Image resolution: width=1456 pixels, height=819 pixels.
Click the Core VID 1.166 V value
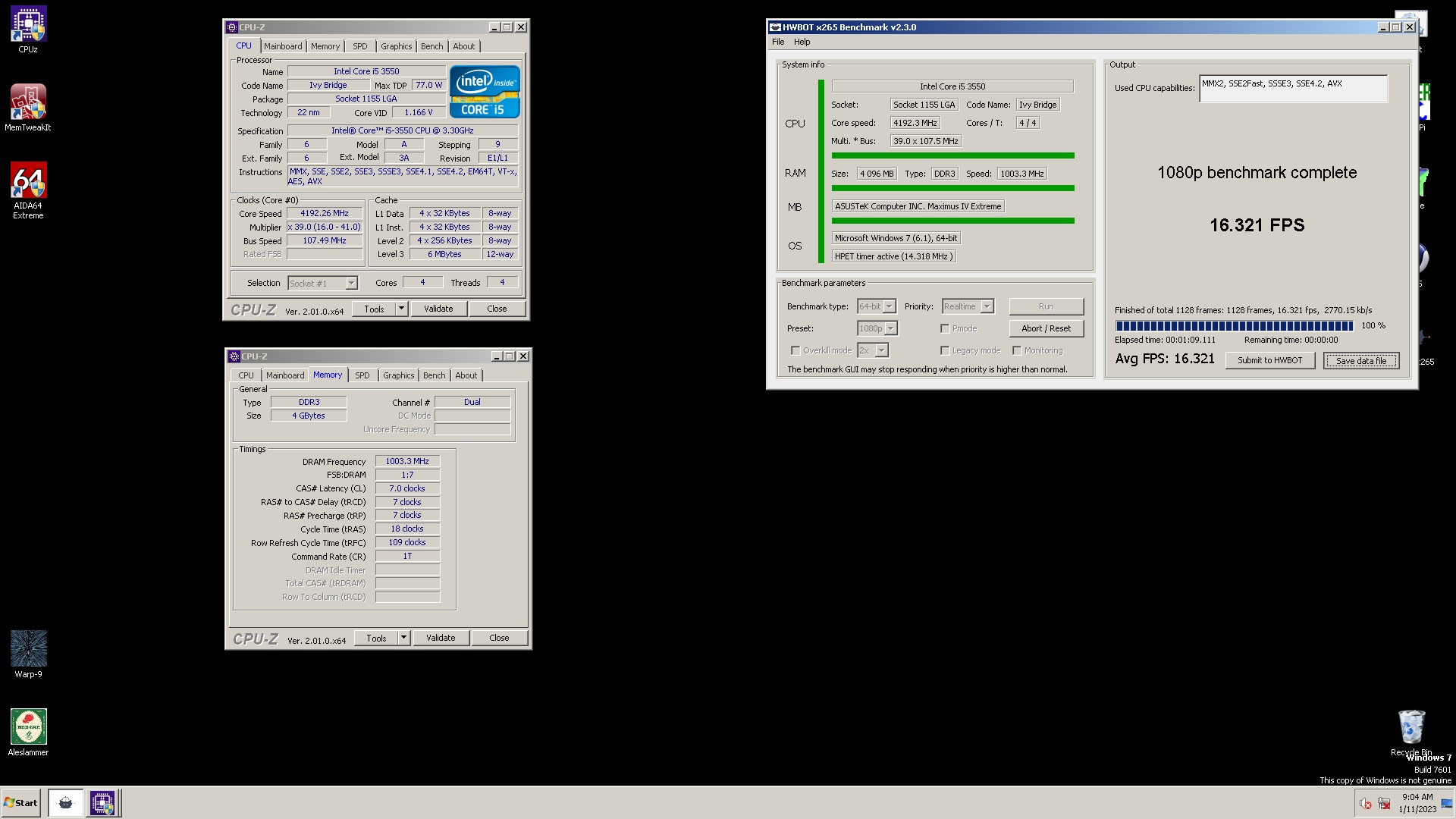(x=419, y=112)
